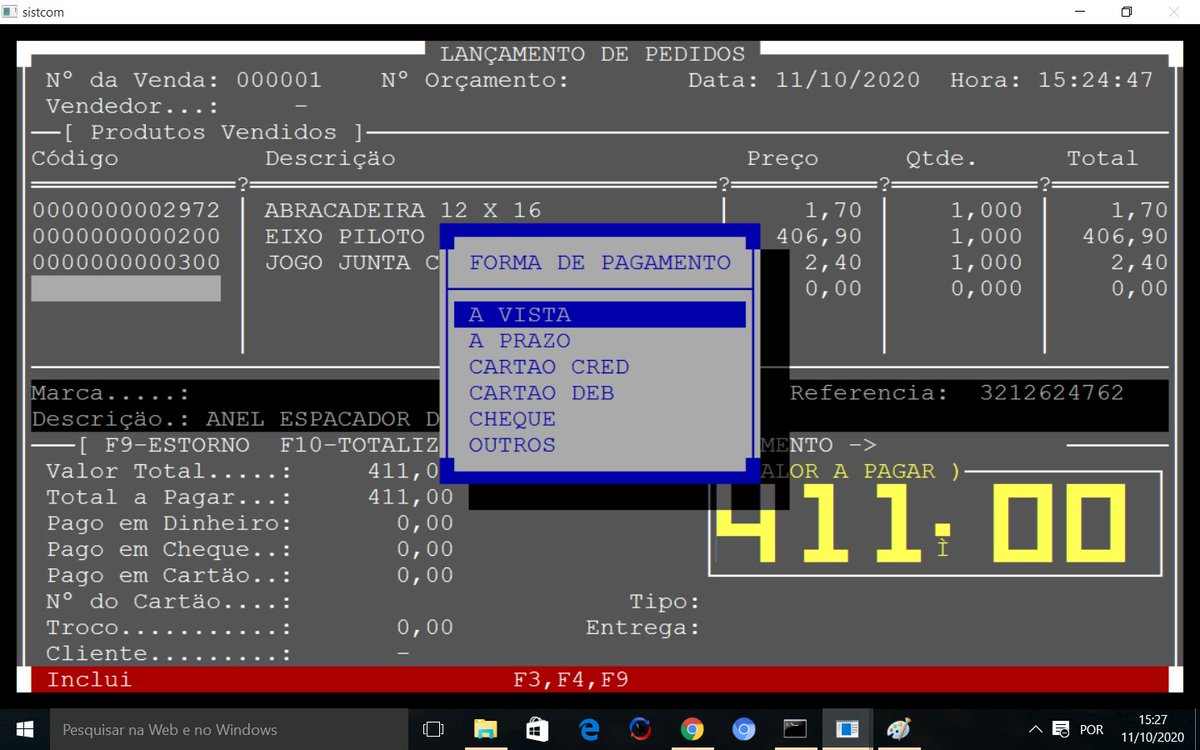Restore the sistcom window size
1200x750 pixels.
click(1127, 12)
